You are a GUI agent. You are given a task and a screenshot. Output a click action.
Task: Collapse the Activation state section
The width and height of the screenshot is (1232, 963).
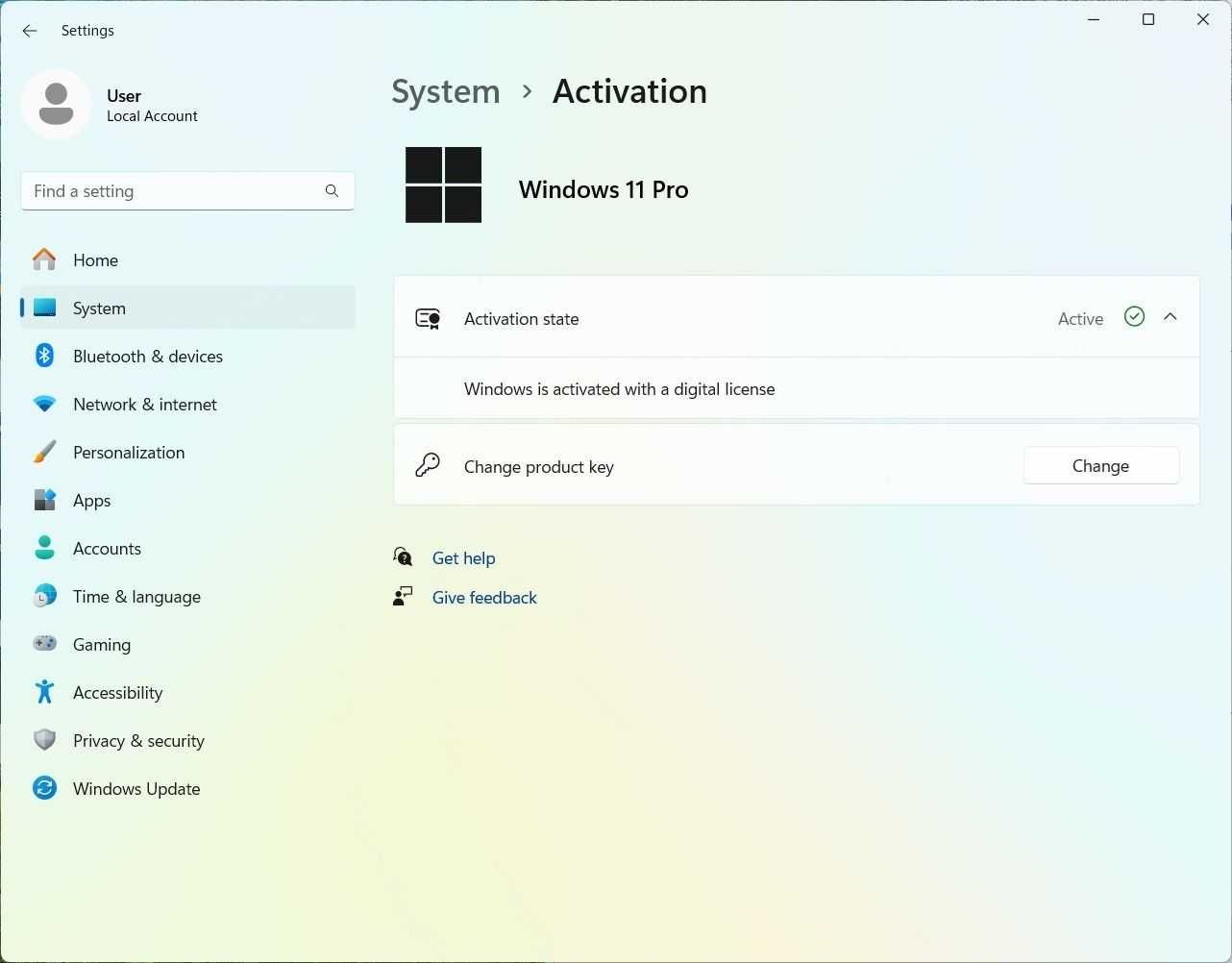(1170, 317)
